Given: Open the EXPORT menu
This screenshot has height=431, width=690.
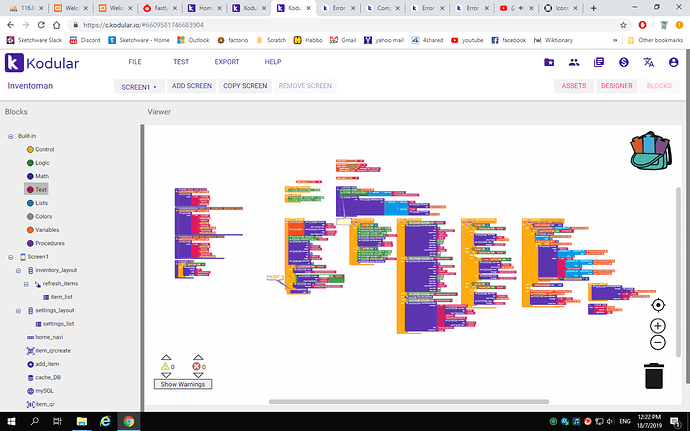Looking at the screenshot, I should tap(227, 62).
